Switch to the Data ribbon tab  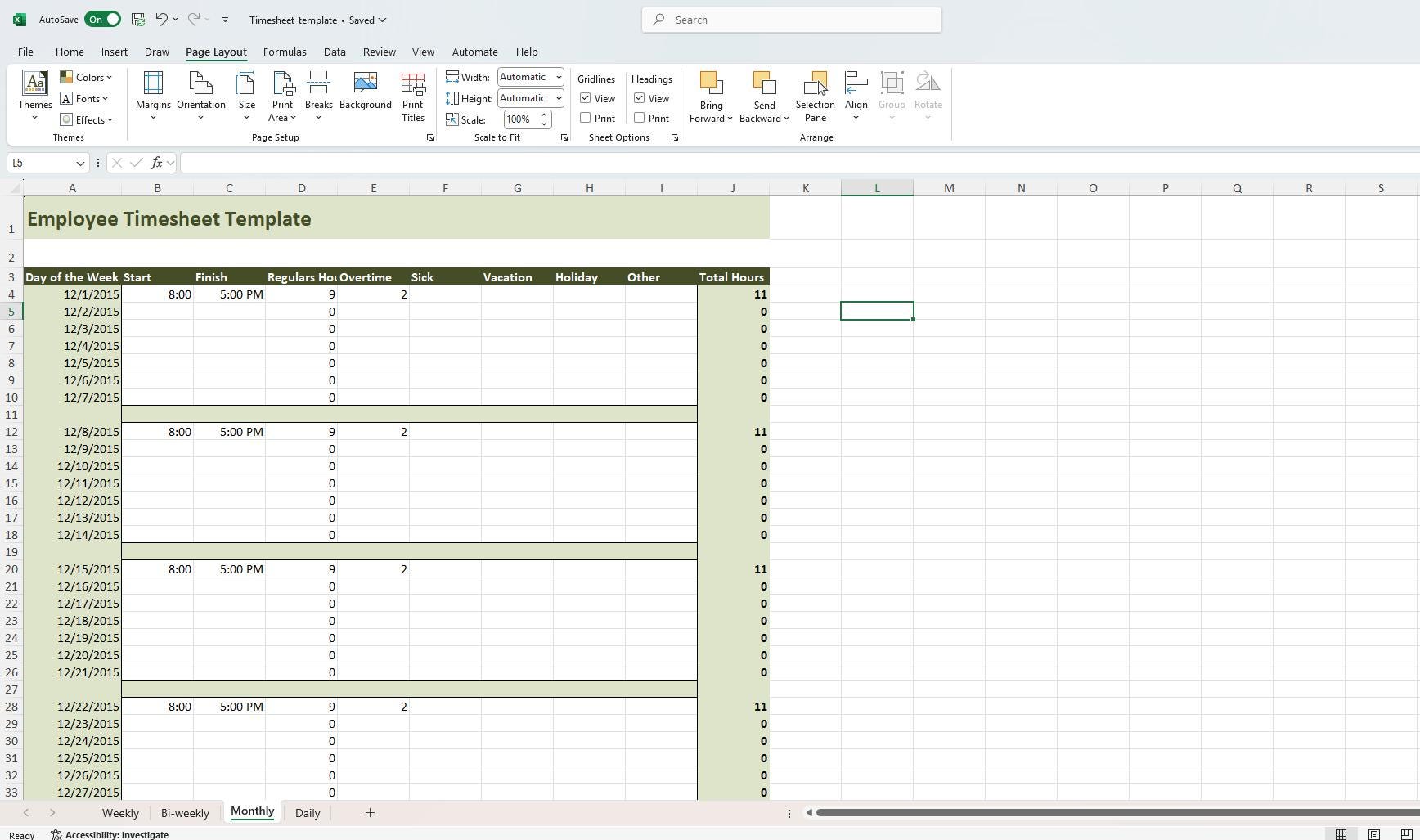pyautogui.click(x=335, y=52)
